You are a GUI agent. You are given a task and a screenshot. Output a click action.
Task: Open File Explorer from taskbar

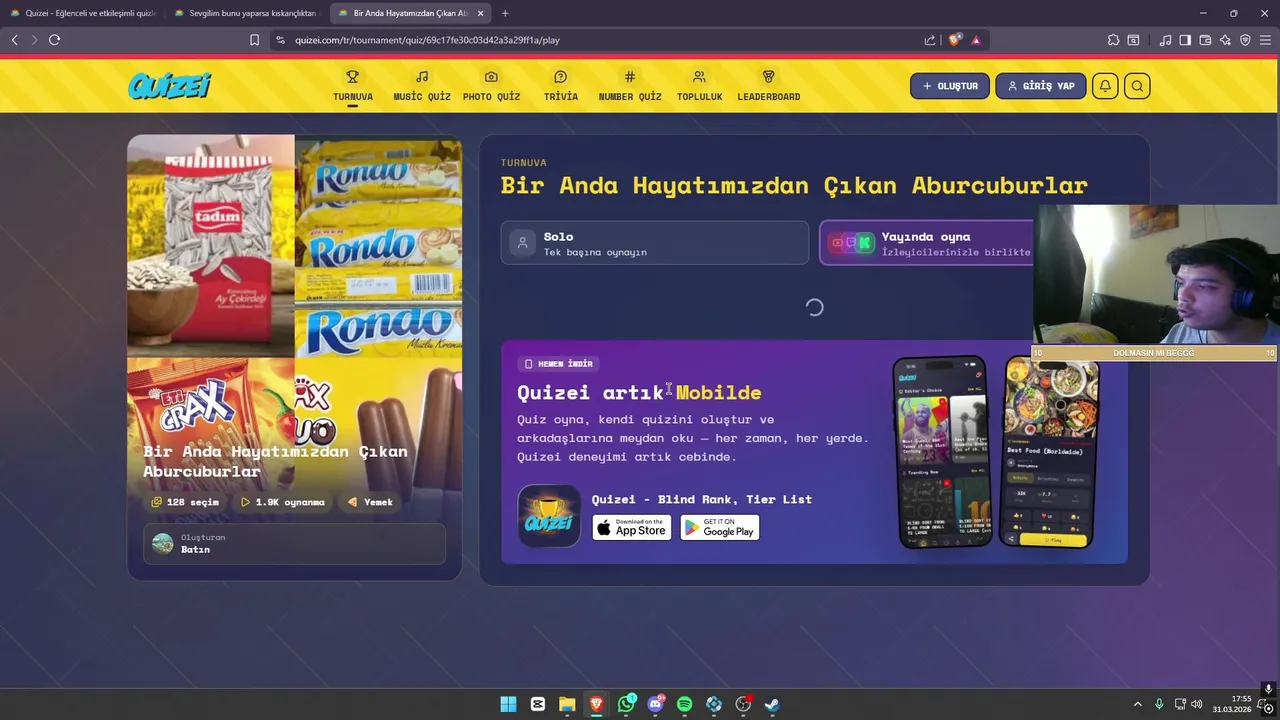point(567,704)
